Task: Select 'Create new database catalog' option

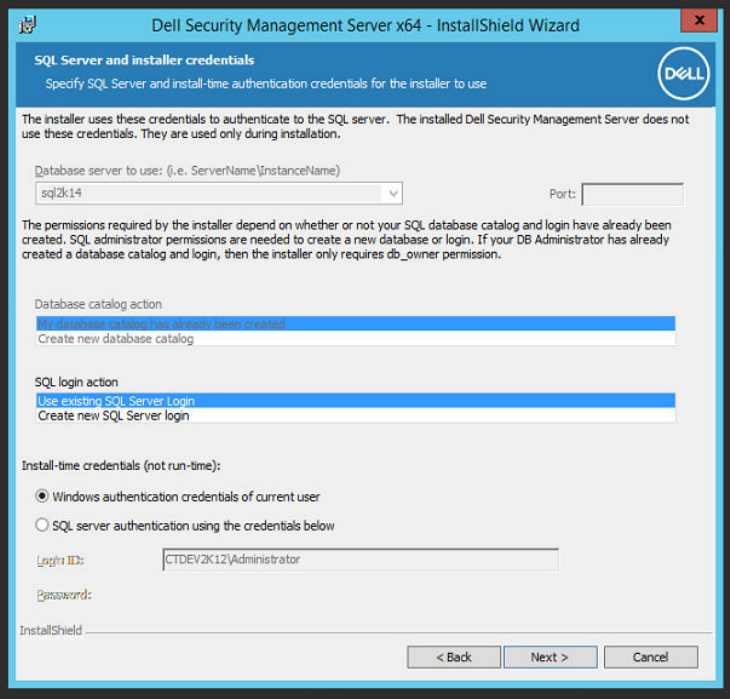Action: [356, 339]
